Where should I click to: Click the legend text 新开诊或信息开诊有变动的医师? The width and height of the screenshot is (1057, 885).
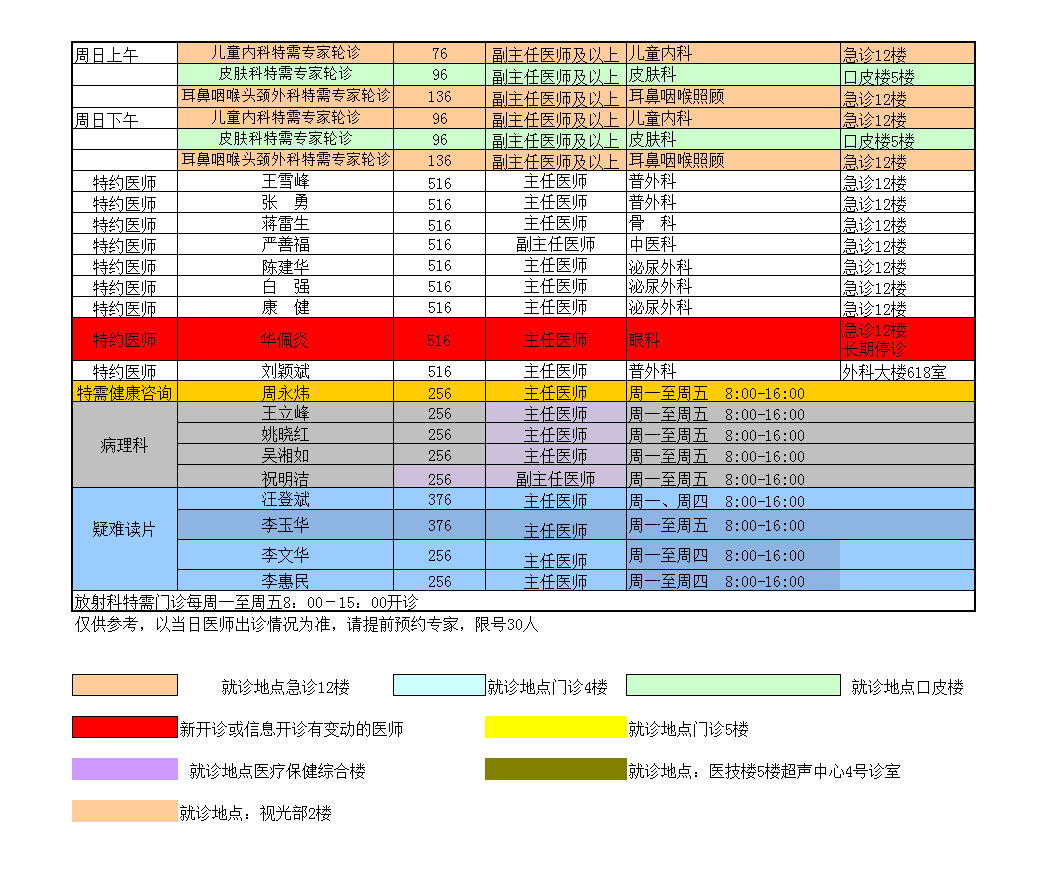(291, 729)
